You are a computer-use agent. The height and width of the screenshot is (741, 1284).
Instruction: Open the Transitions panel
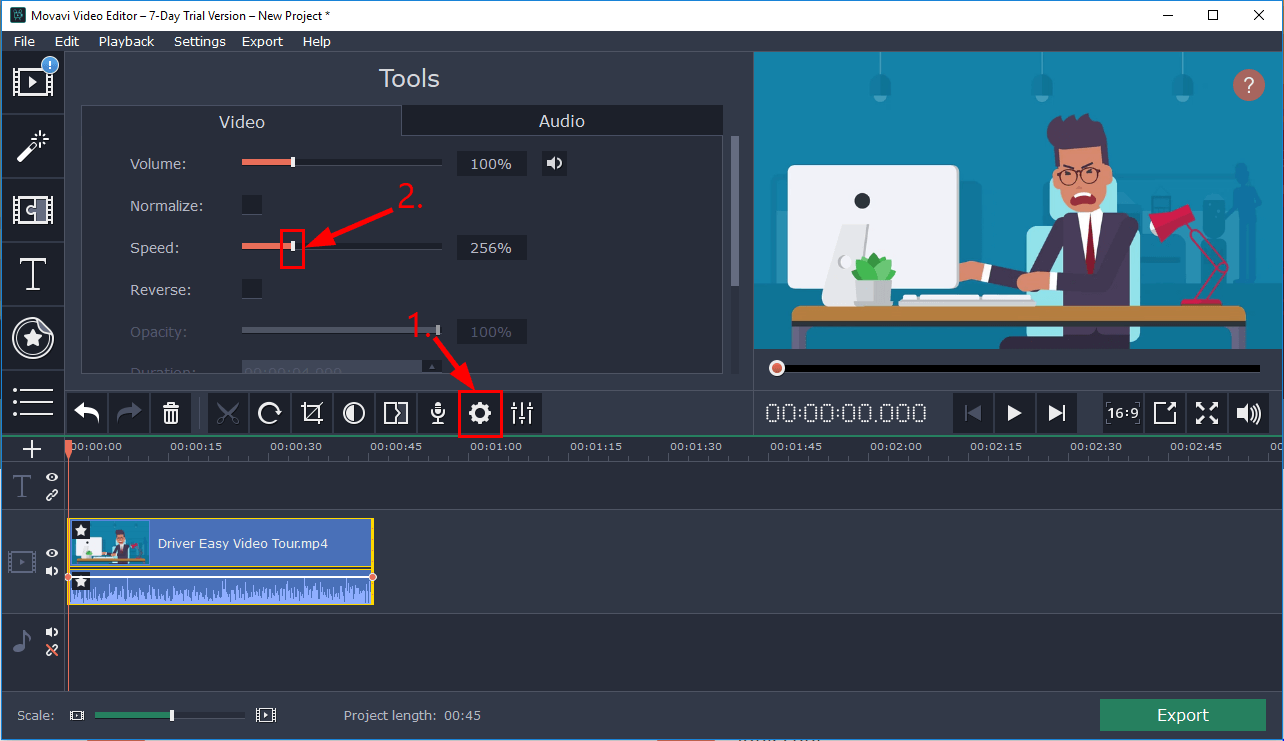pos(33,209)
